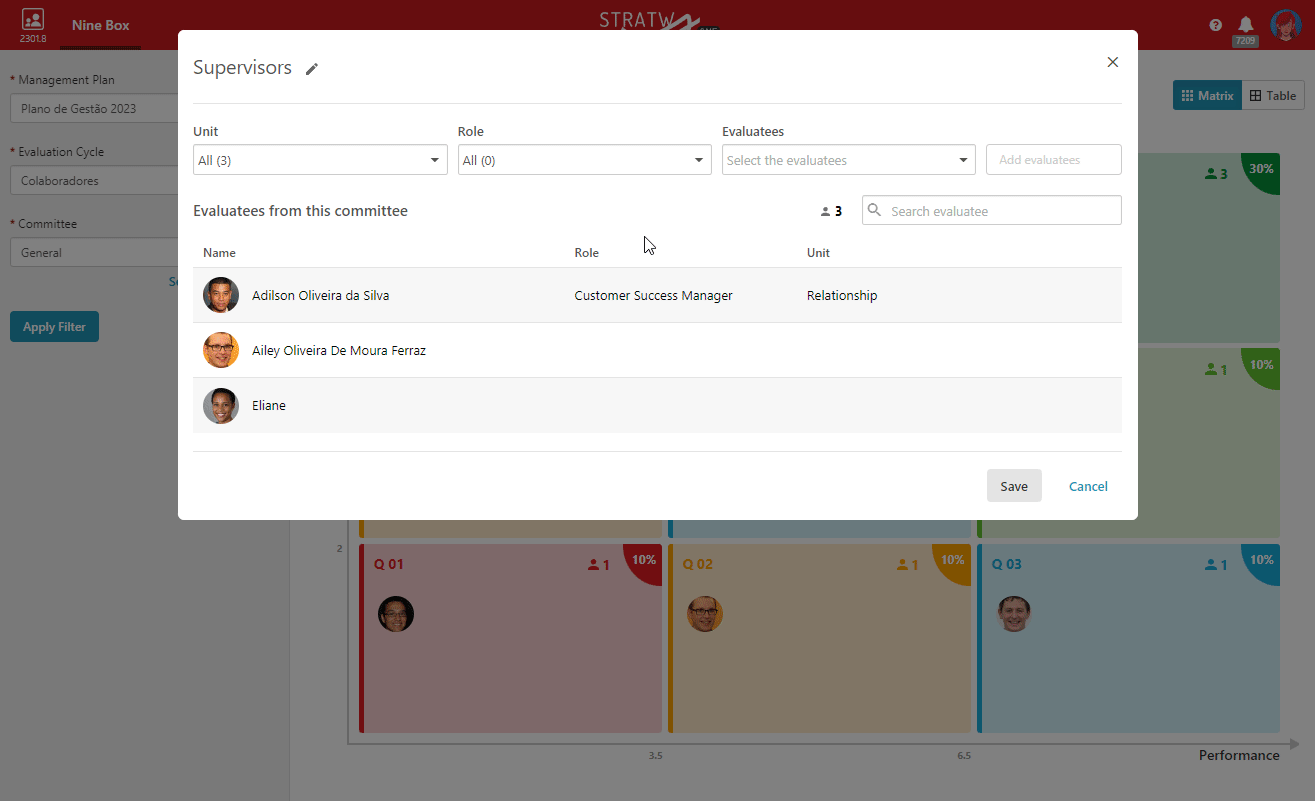
Task: Click the Nine Box module icon
Action: click(x=33, y=19)
